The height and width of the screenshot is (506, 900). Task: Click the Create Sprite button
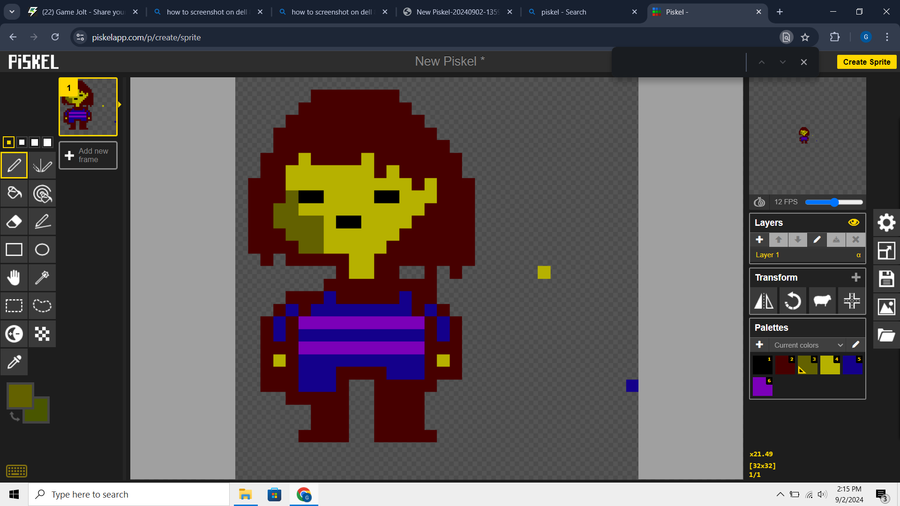pyautogui.click(x=866, y=62)
